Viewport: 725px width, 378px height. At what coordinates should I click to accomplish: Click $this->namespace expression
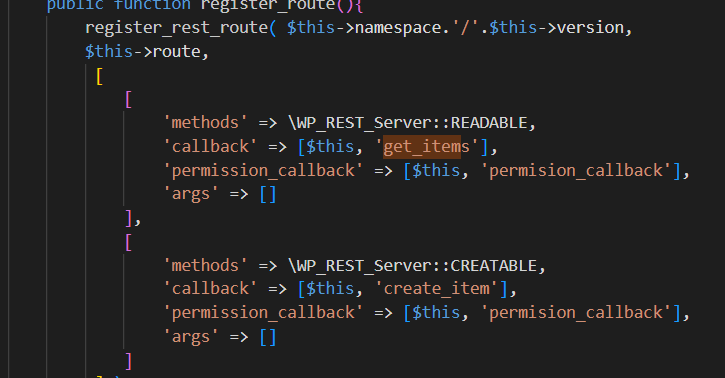pos(364,28)
